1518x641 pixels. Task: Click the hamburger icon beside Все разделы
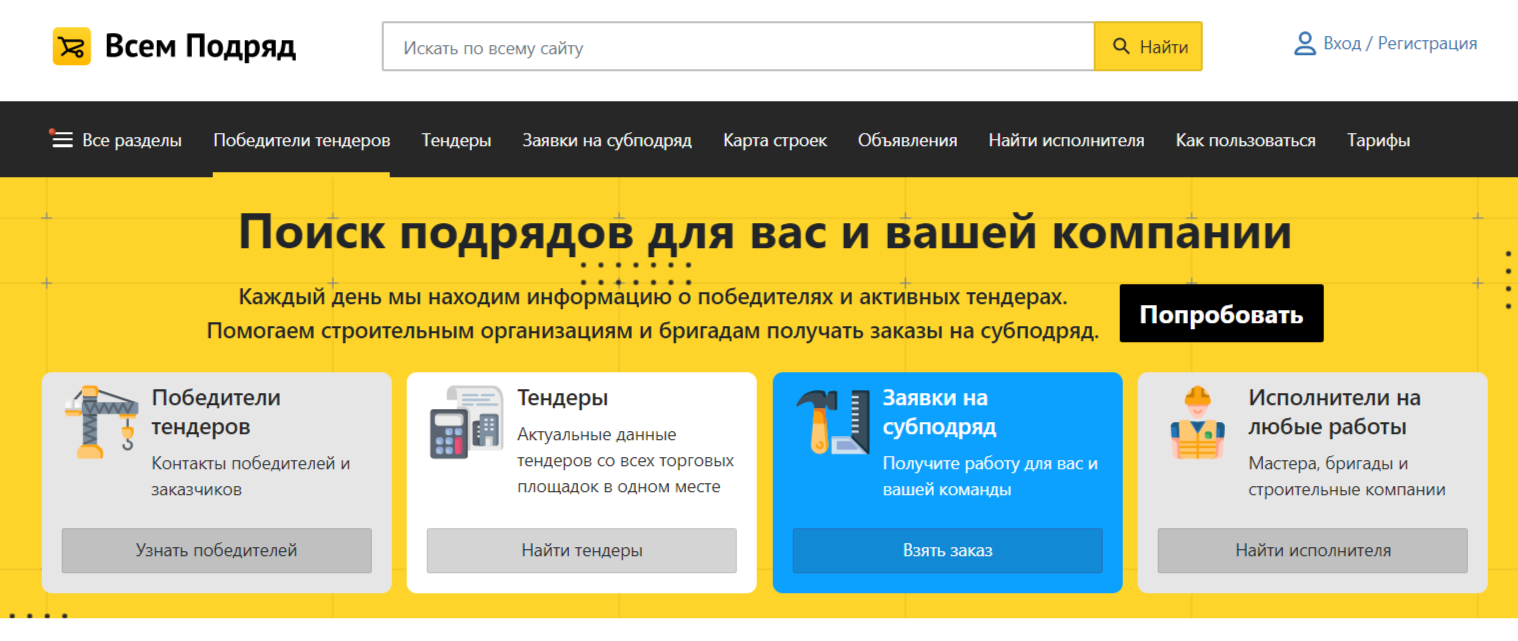[62, 140]
